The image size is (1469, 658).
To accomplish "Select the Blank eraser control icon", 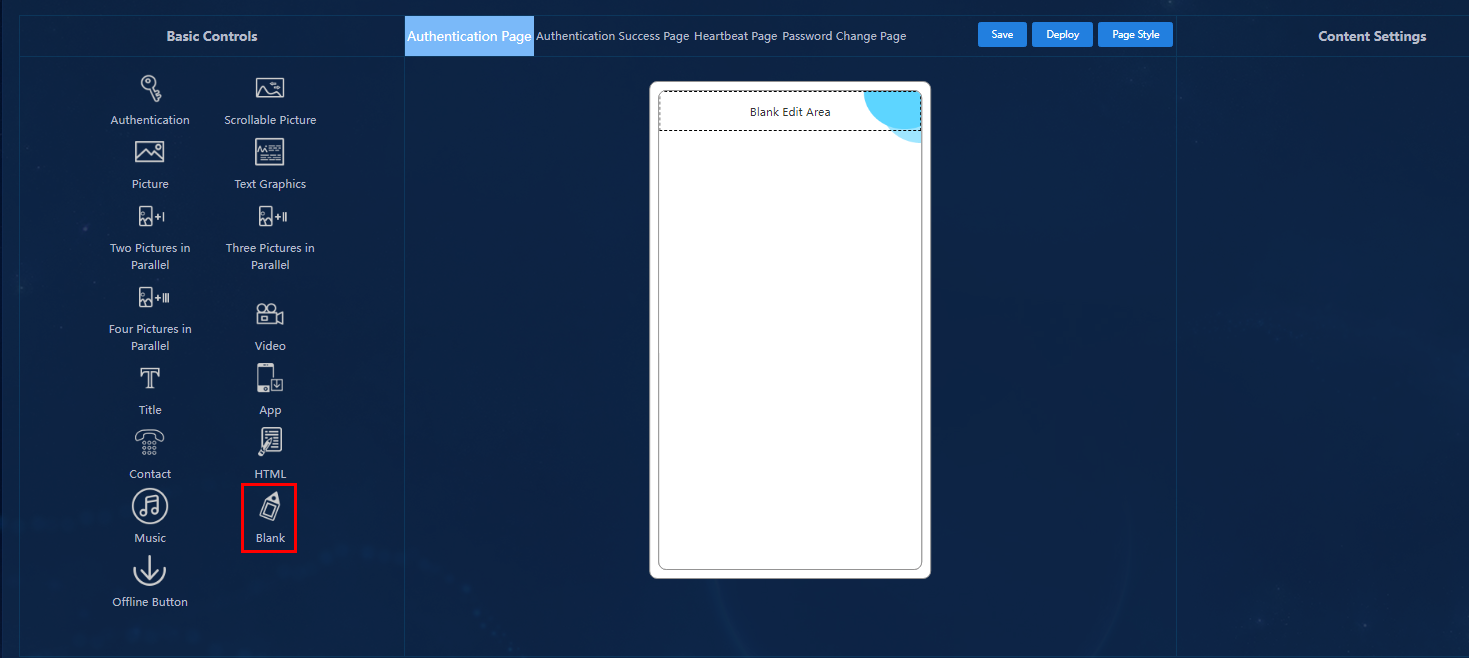I will 270,506.
